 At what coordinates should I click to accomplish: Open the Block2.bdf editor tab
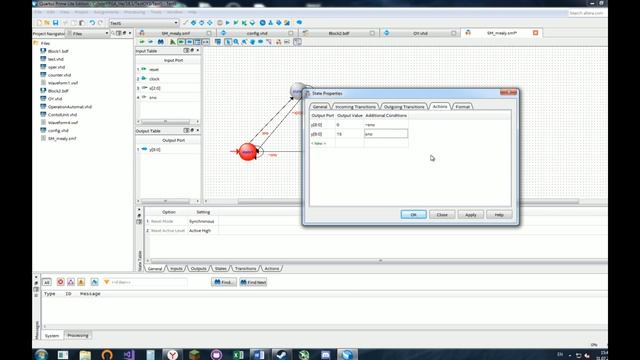[338, 33]
